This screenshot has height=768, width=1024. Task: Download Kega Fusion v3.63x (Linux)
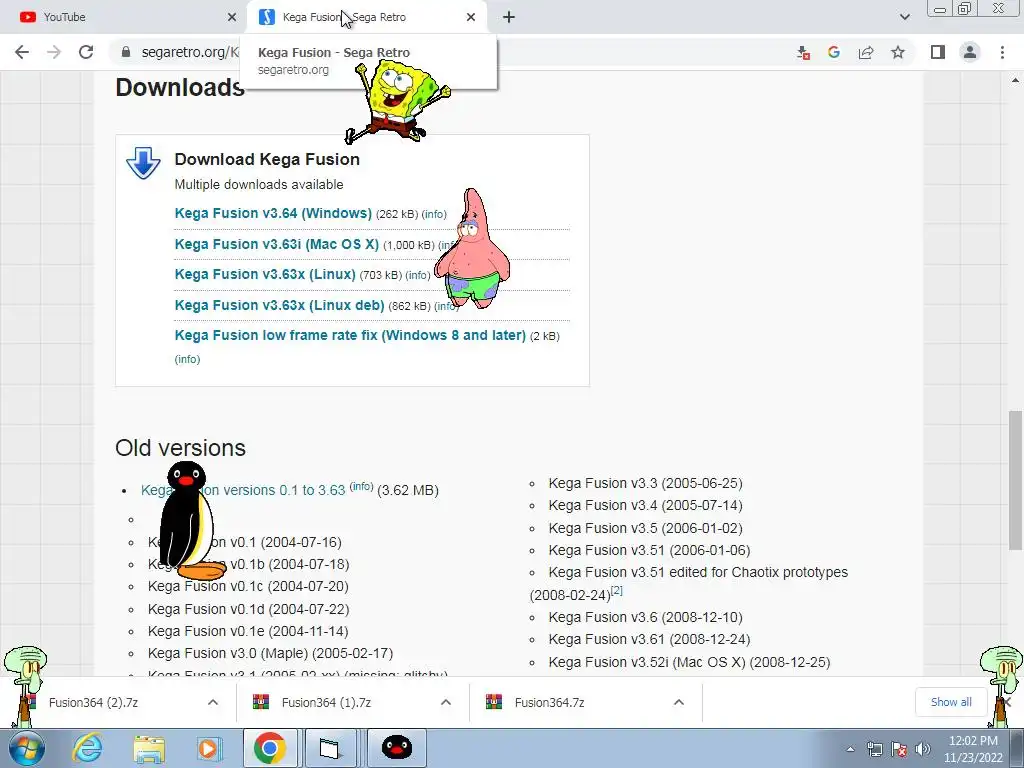265,274
